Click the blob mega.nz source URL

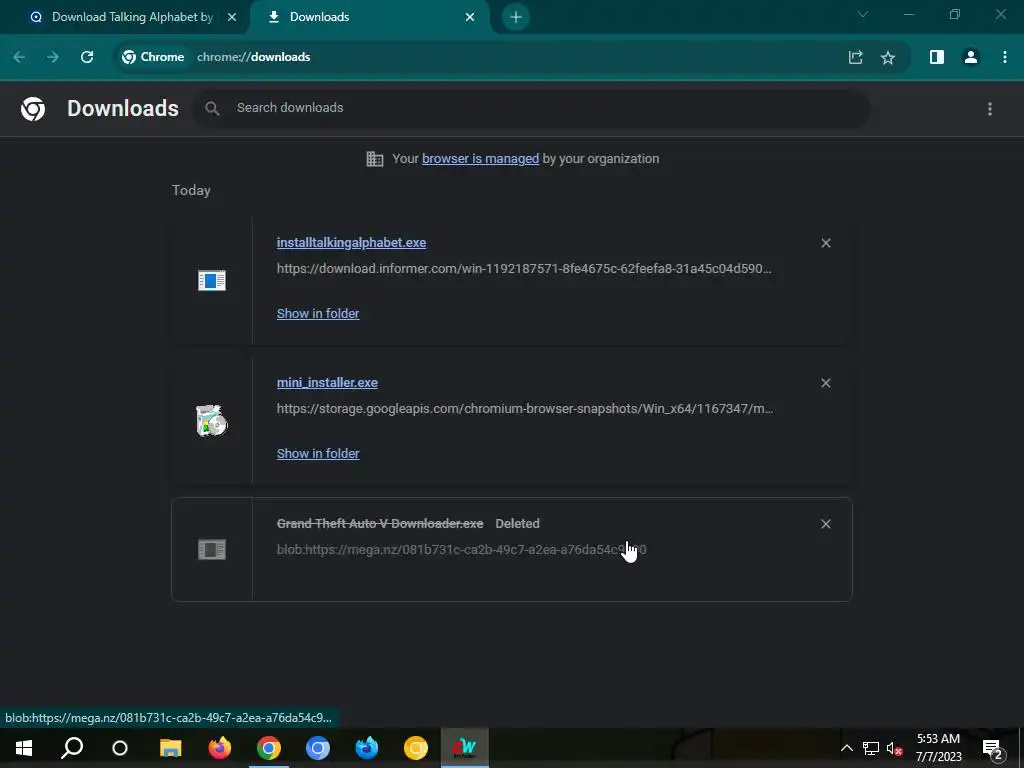tap(461, 550)
